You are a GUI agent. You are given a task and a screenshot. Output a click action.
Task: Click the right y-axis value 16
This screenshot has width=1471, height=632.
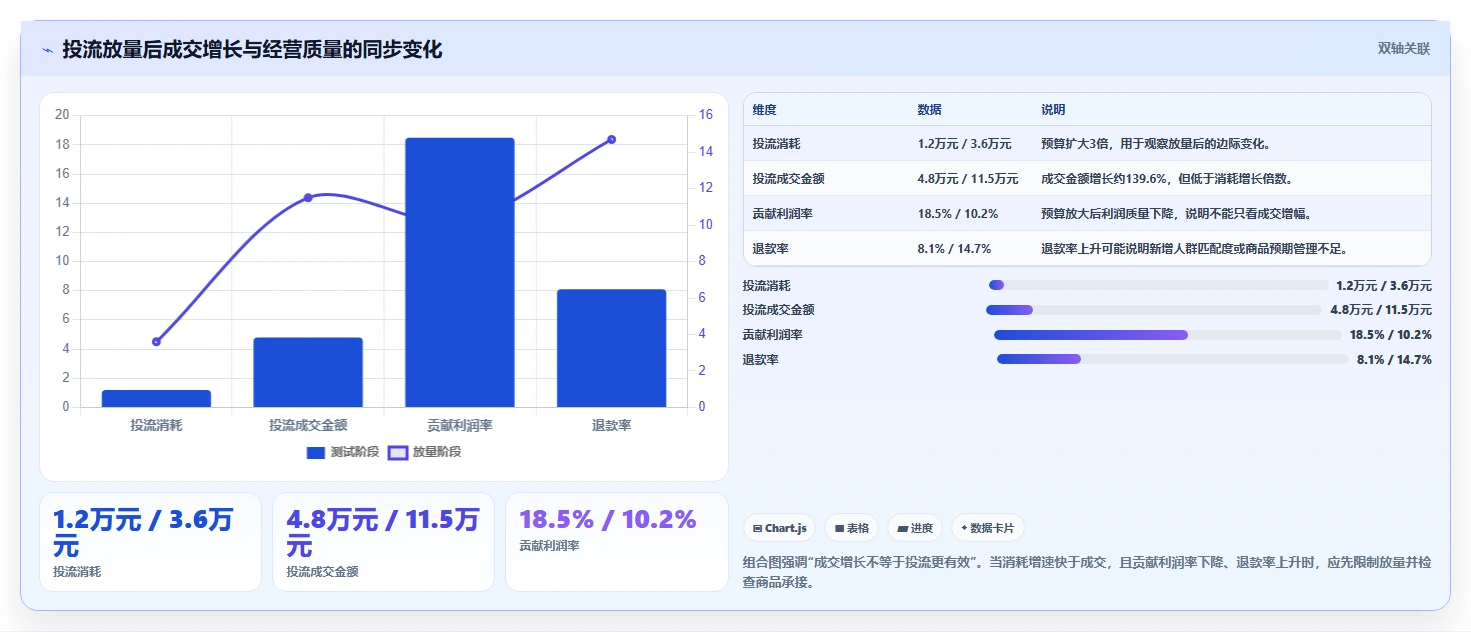coord(705,115)
